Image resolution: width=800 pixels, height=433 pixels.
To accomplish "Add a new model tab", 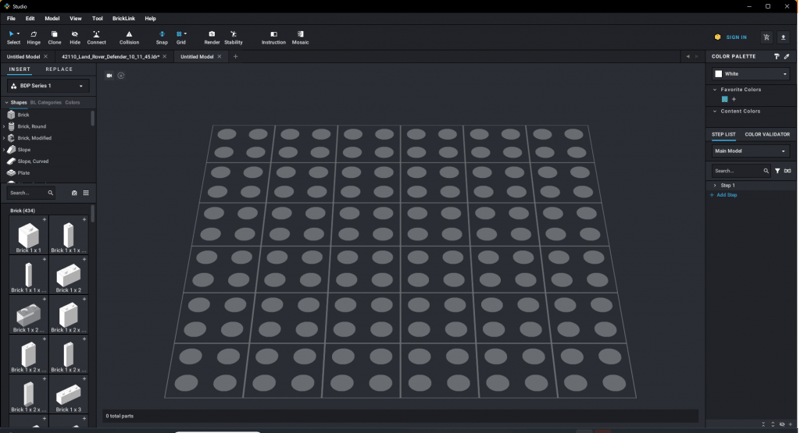I will [235, 57].
